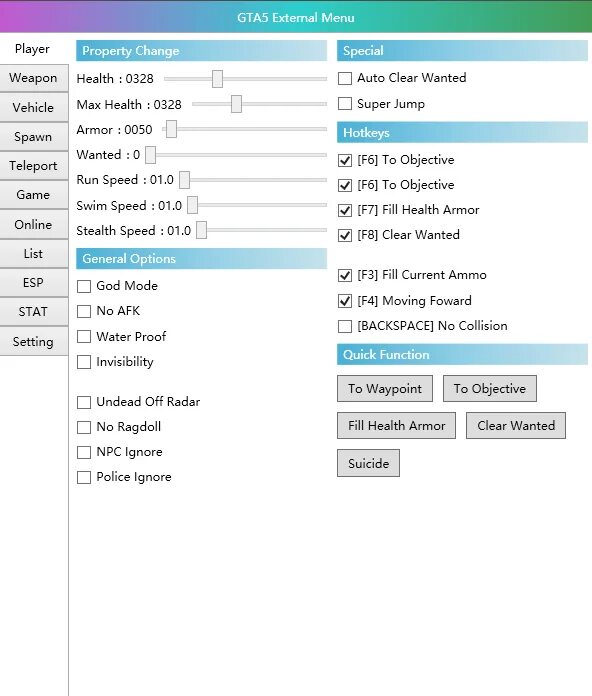
Task: Click the Quick Function section header
Action: pos(462,355)
